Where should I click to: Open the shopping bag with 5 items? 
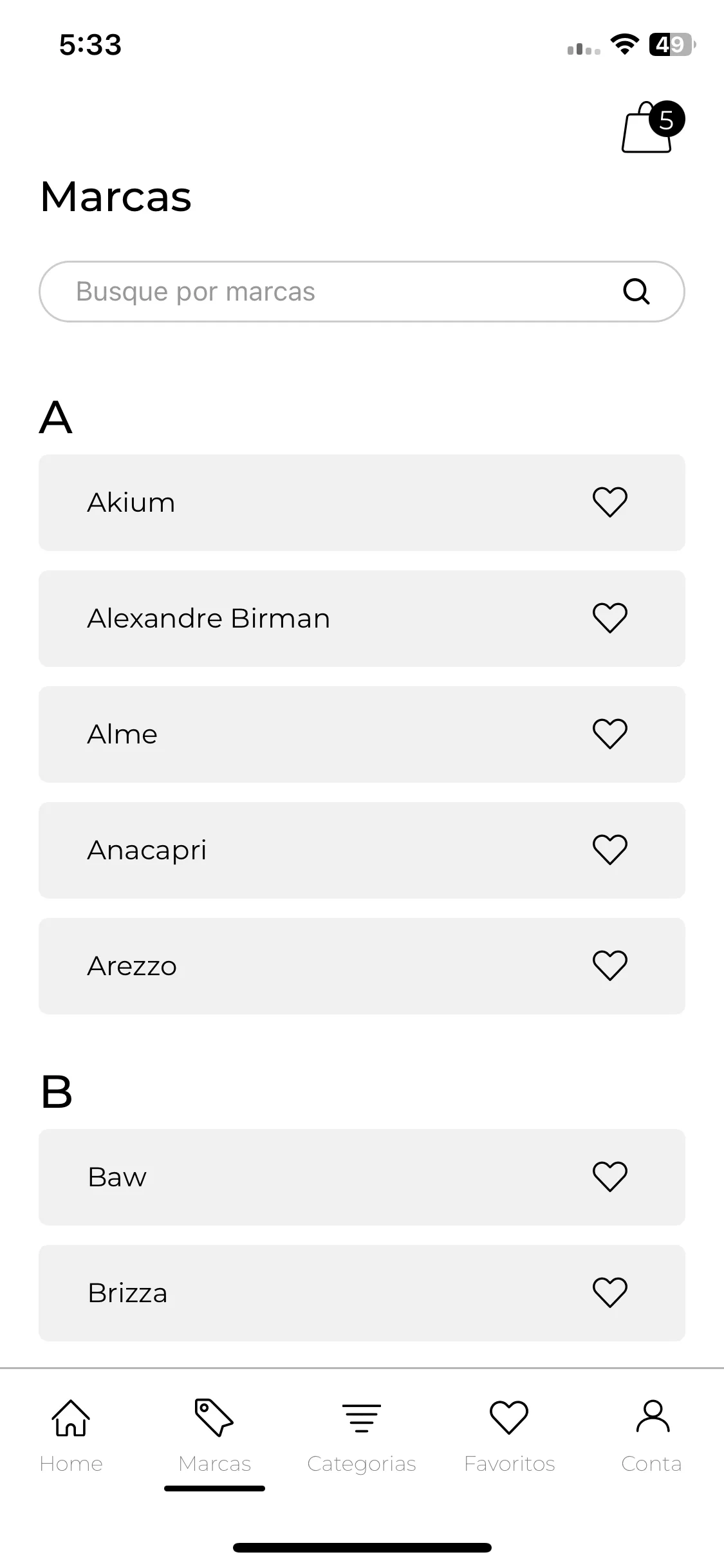coord(651,127)
